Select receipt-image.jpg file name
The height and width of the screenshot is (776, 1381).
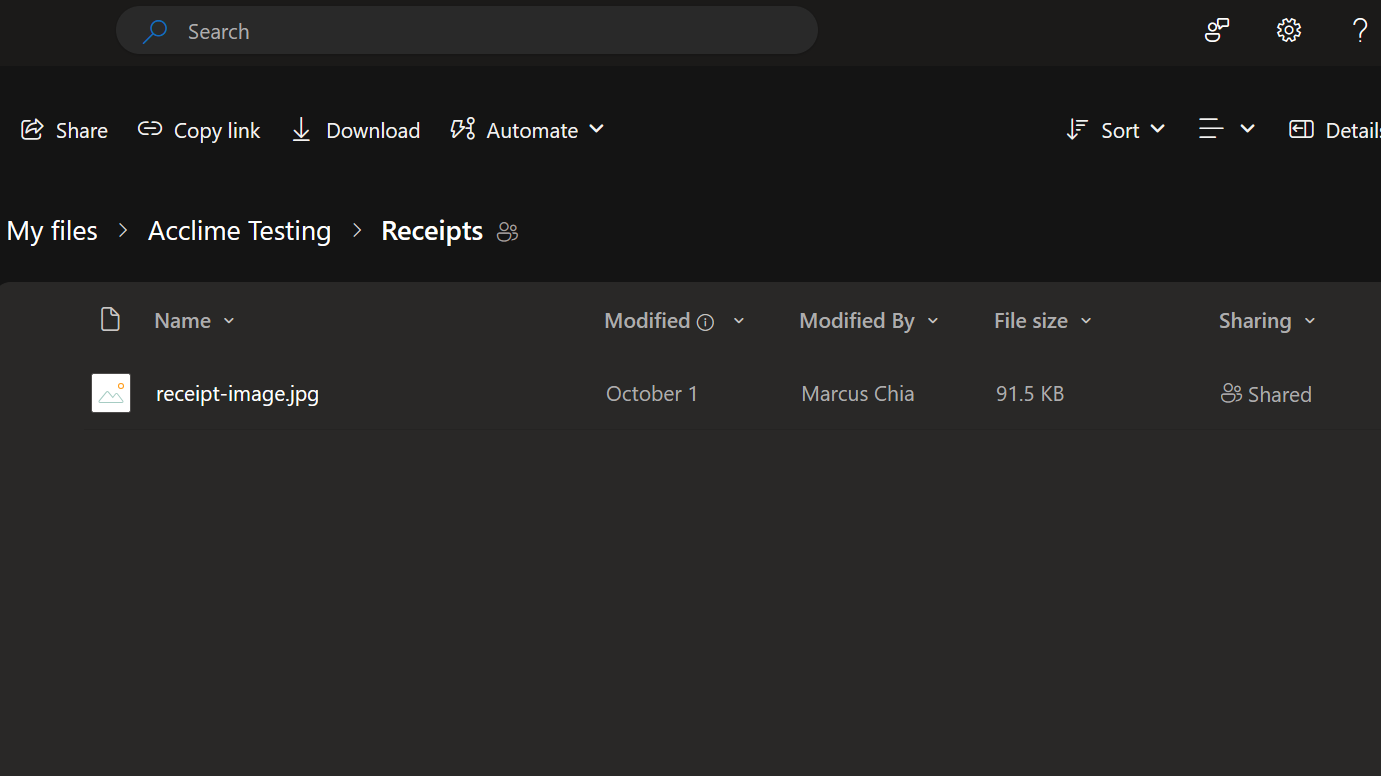click(x=236, y=393)
